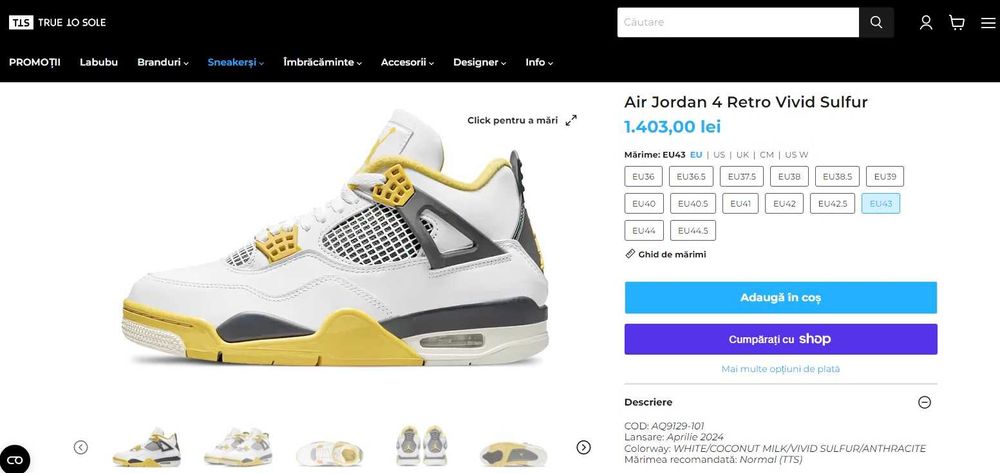
Task: Open the Ghid de mărimi link
Action: [x=666, y=254]
